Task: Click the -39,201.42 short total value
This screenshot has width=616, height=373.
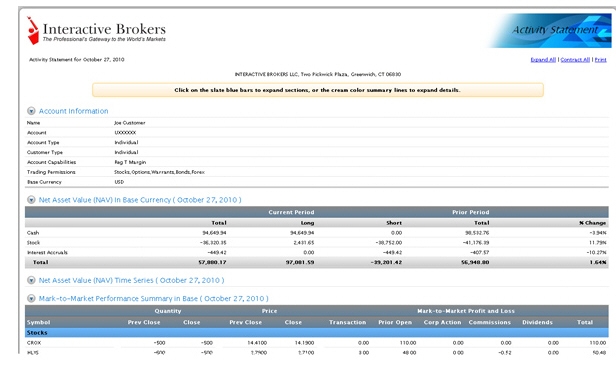Action: pyautogui.click(x=386, y=262)
